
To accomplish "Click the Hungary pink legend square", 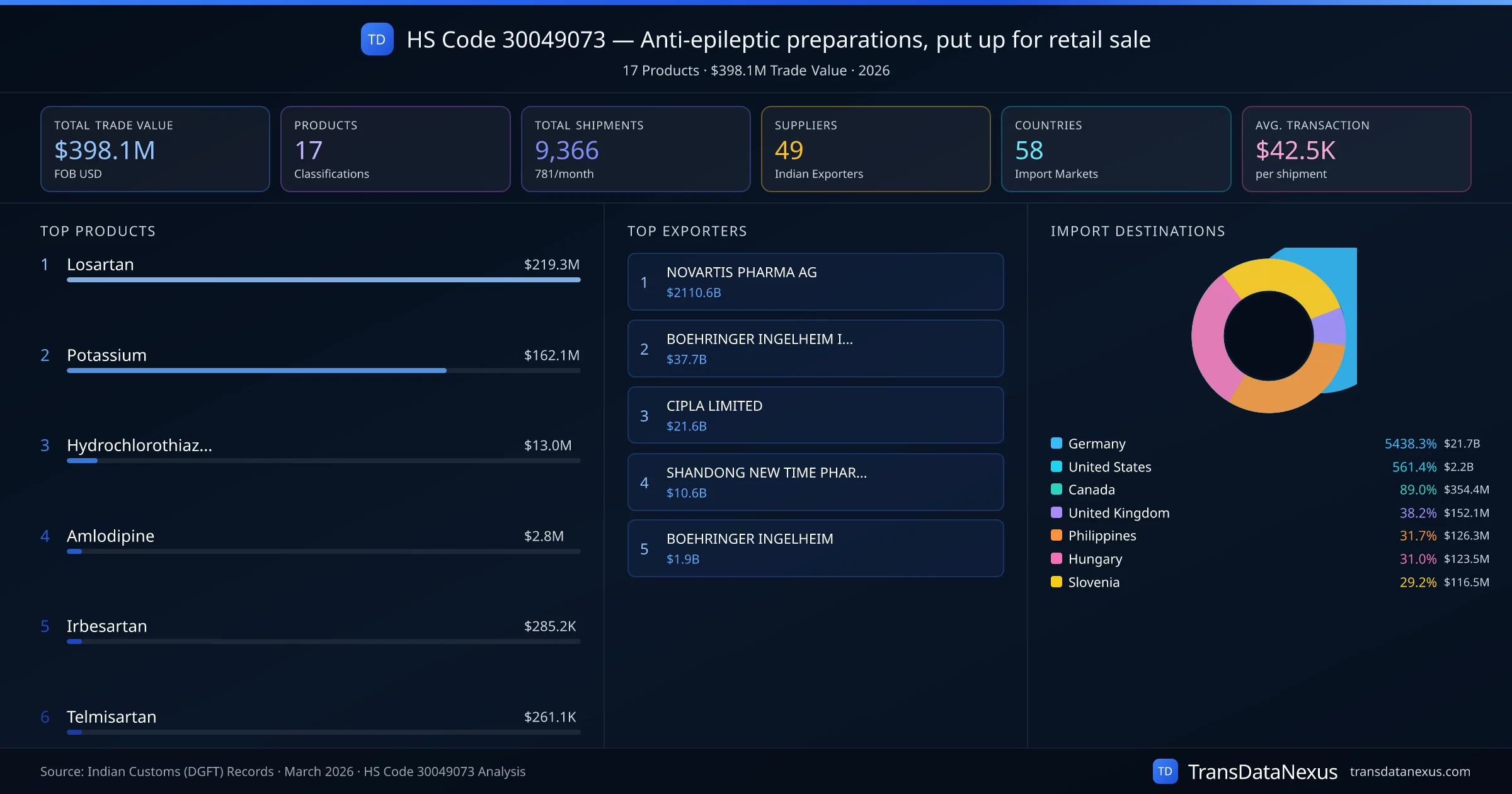I will tap(1057, 558).
